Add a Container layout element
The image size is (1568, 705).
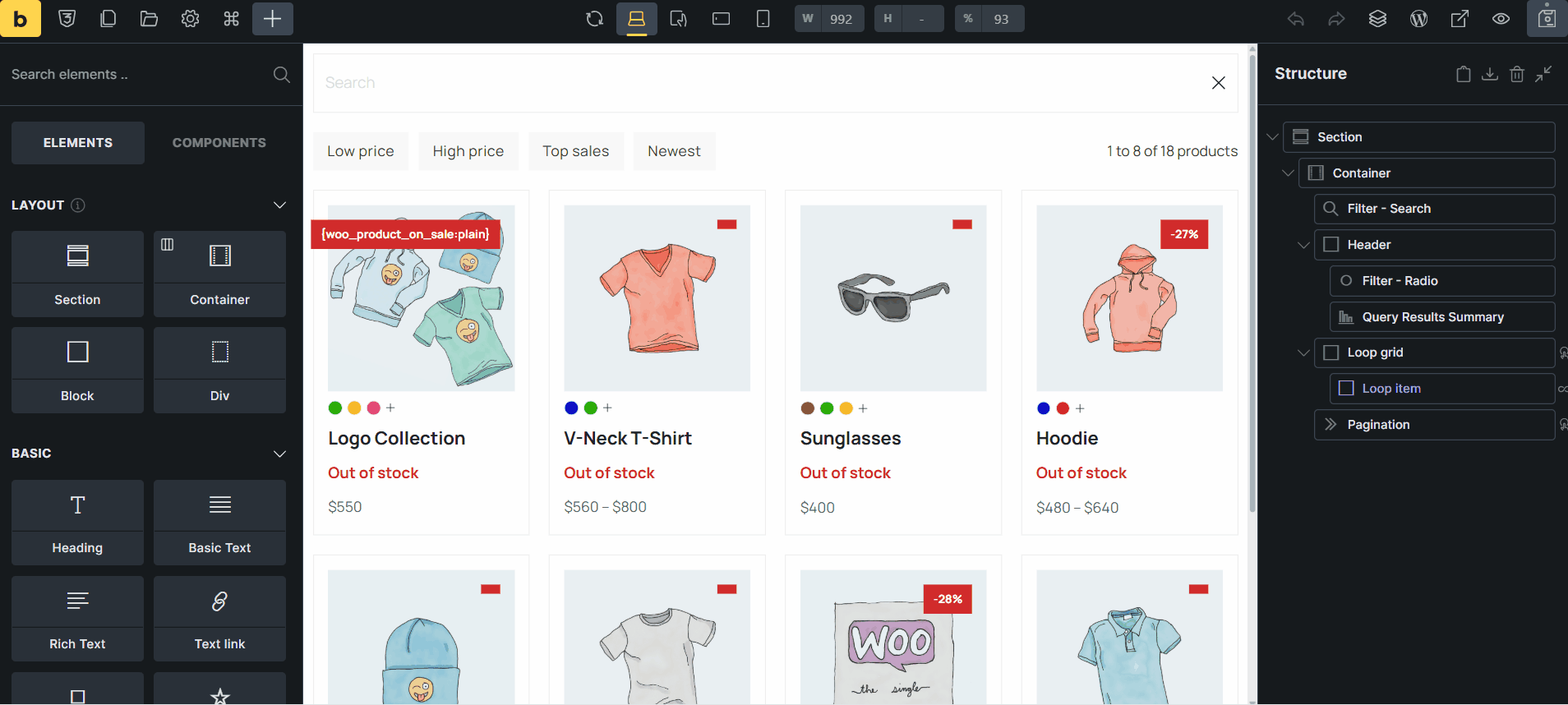tap(219, 274)
